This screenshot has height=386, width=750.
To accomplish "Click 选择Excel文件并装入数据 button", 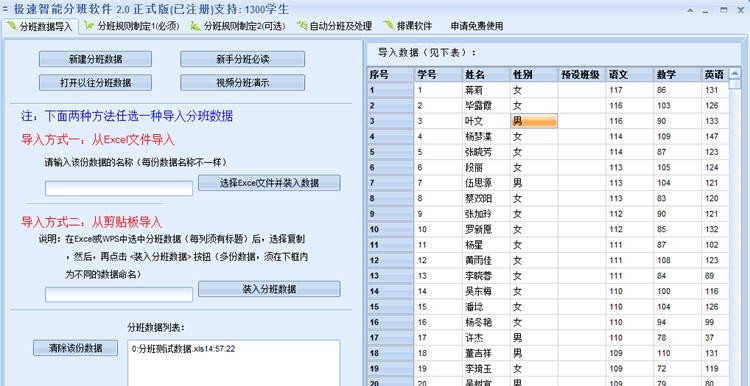I will tap(269, 183).
